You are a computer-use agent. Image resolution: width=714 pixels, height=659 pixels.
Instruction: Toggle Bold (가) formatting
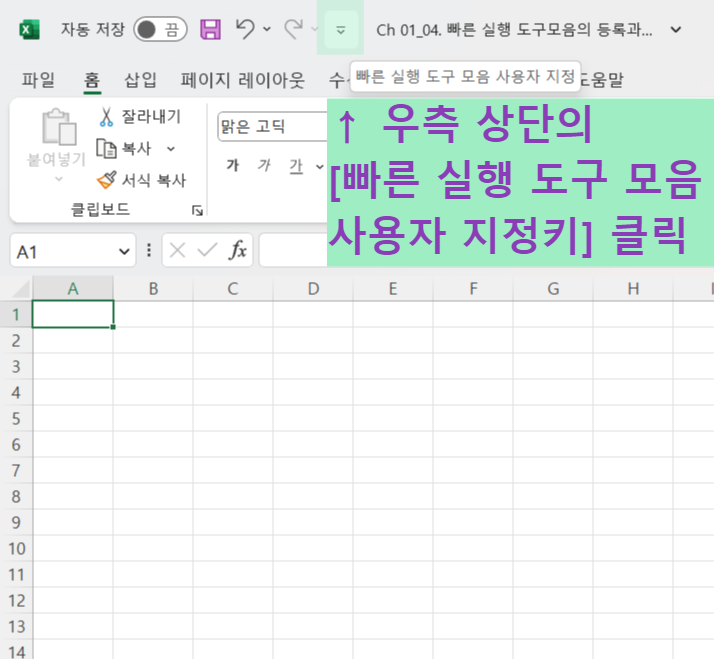point(233,165)
